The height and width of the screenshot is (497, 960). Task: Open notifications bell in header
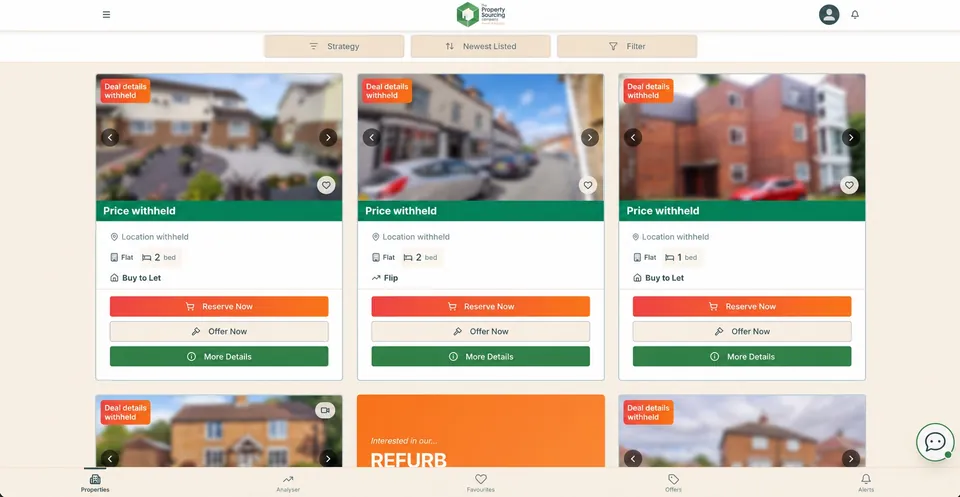(855, 15)
